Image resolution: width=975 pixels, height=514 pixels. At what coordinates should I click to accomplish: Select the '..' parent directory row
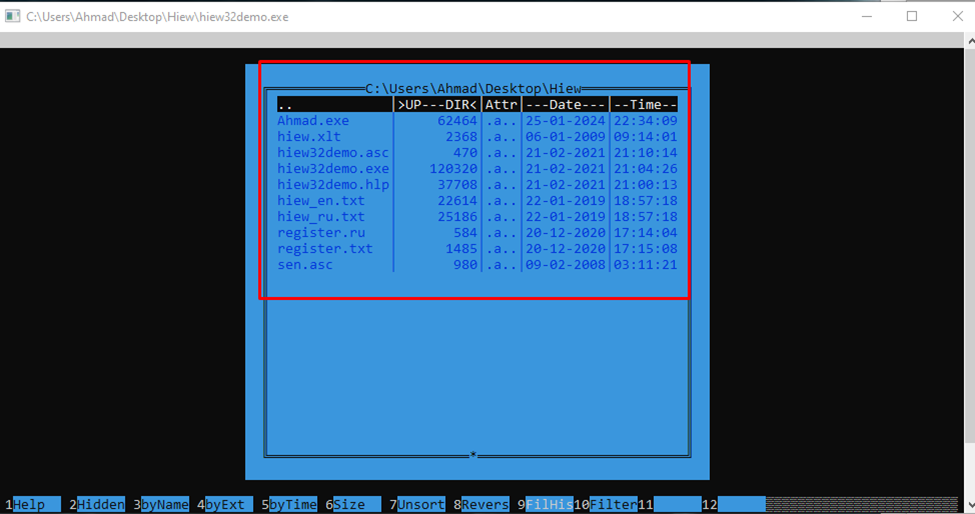point(477,104)
